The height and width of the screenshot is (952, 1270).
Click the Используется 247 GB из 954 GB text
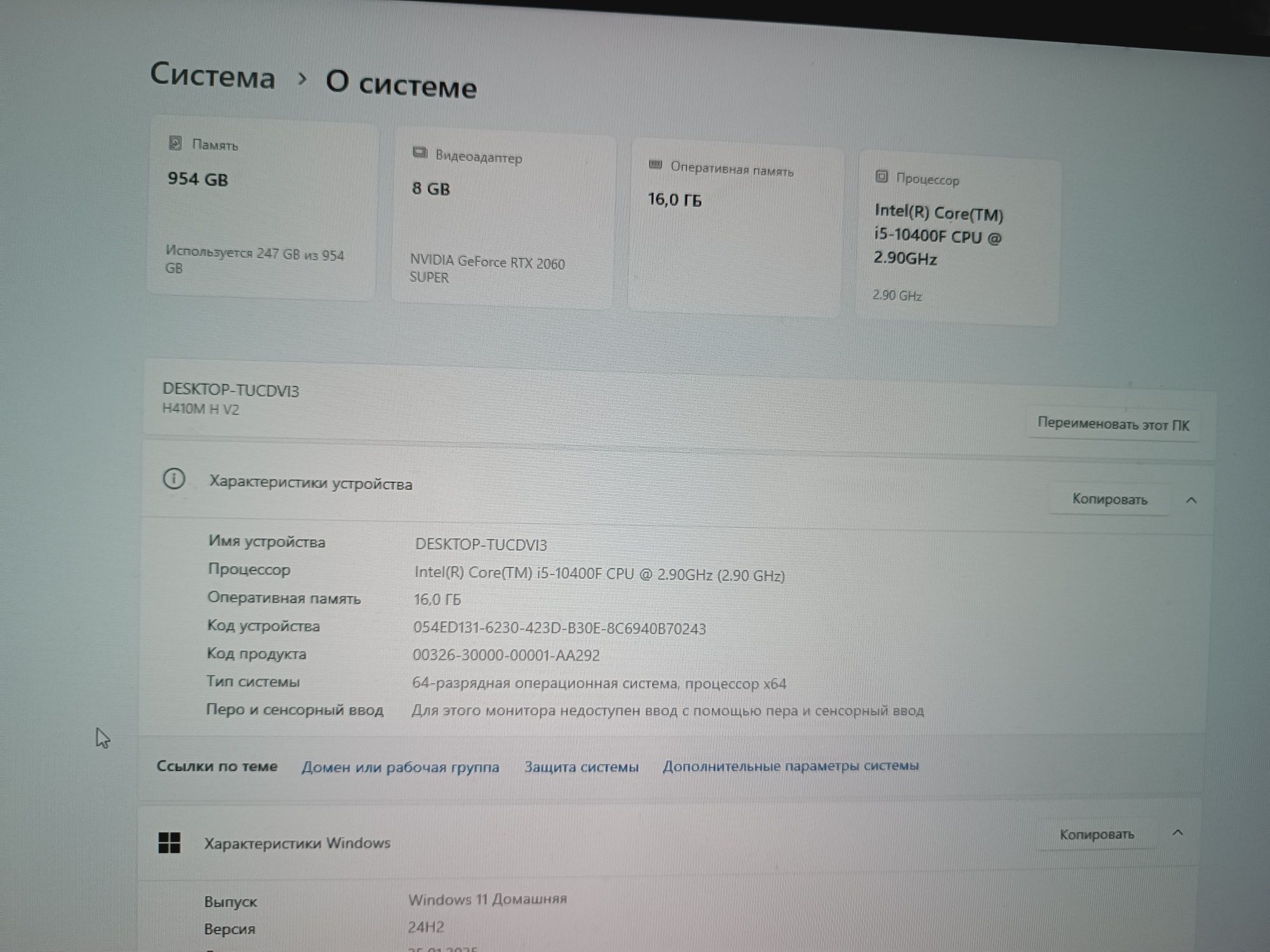[254, 260]
